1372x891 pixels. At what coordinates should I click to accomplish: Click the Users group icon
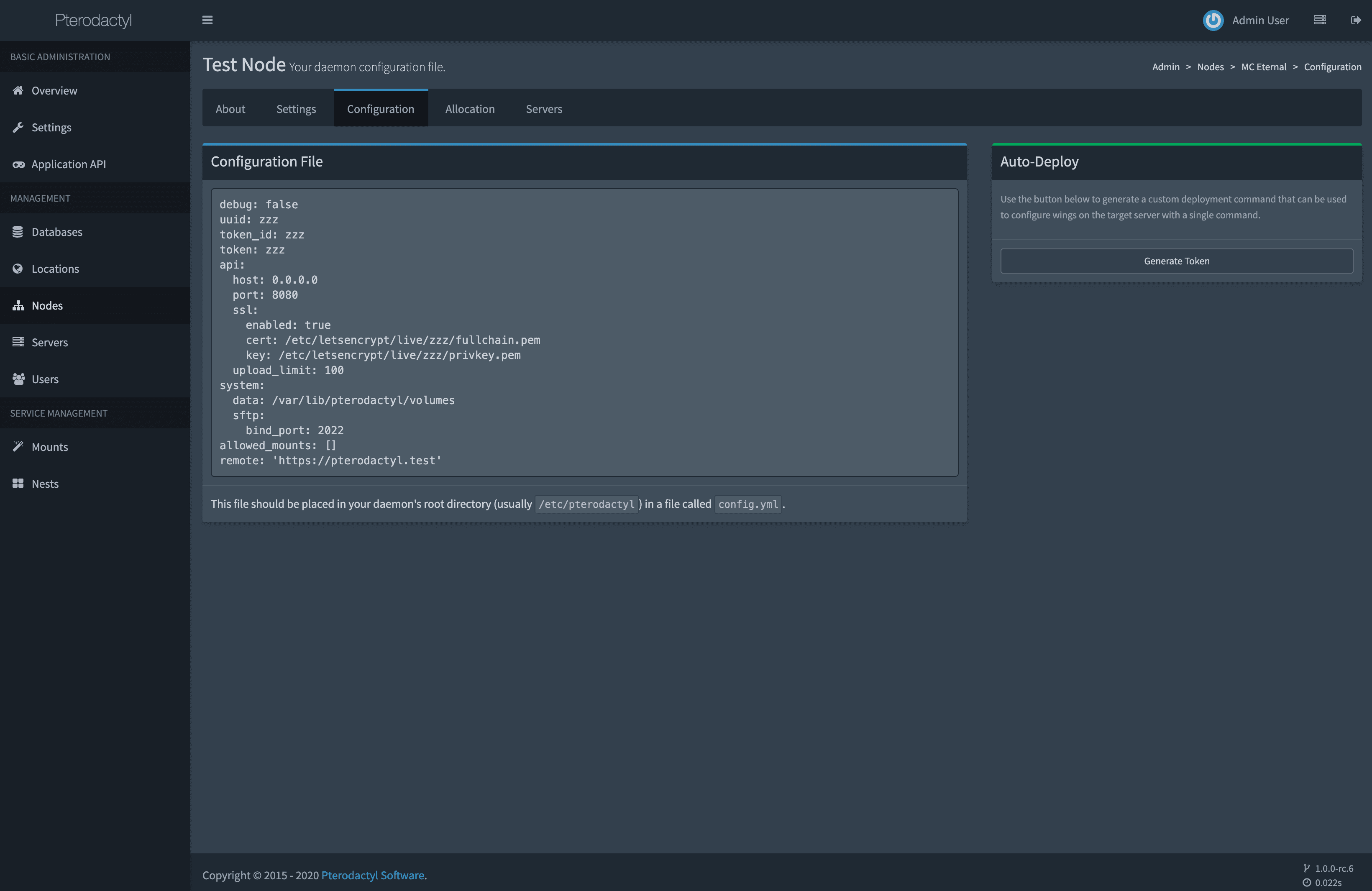click(x=18, y=379)
